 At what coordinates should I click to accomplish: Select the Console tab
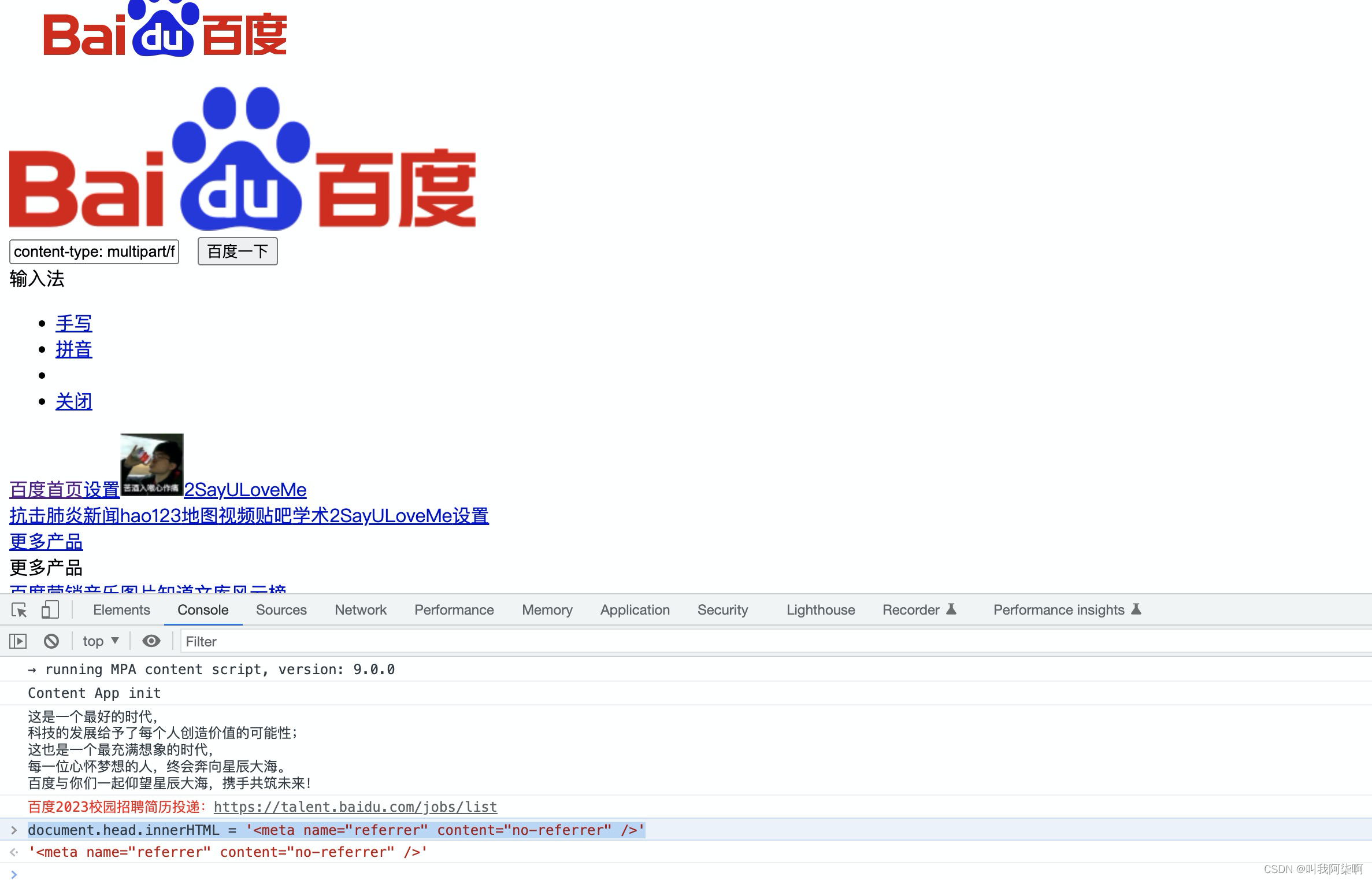pyautogui.click(x=203, y=610)
